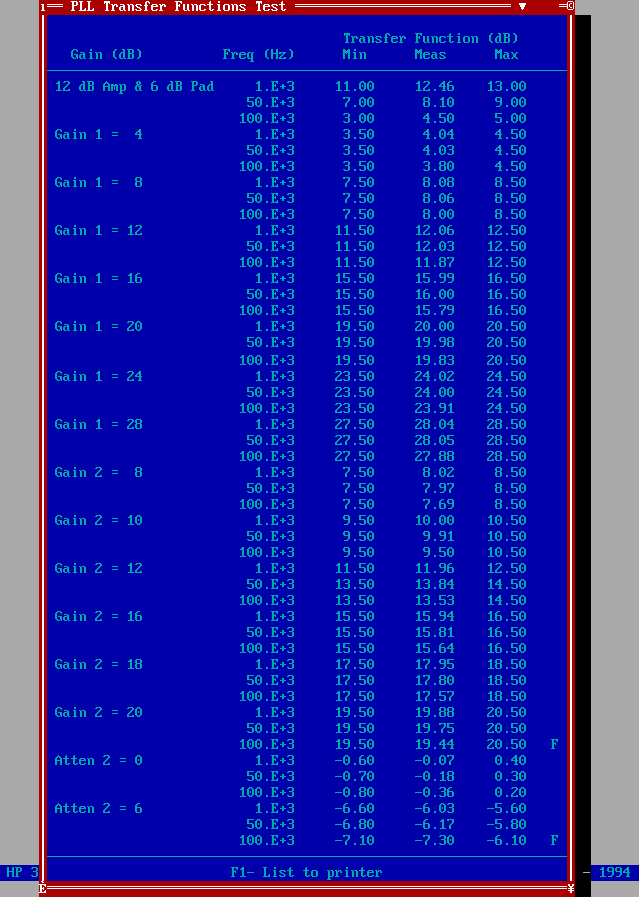Select the Gain (dB) column header
Image resolution: width=639 pixels, height=898 pixels.
click(x=106, y=55)
